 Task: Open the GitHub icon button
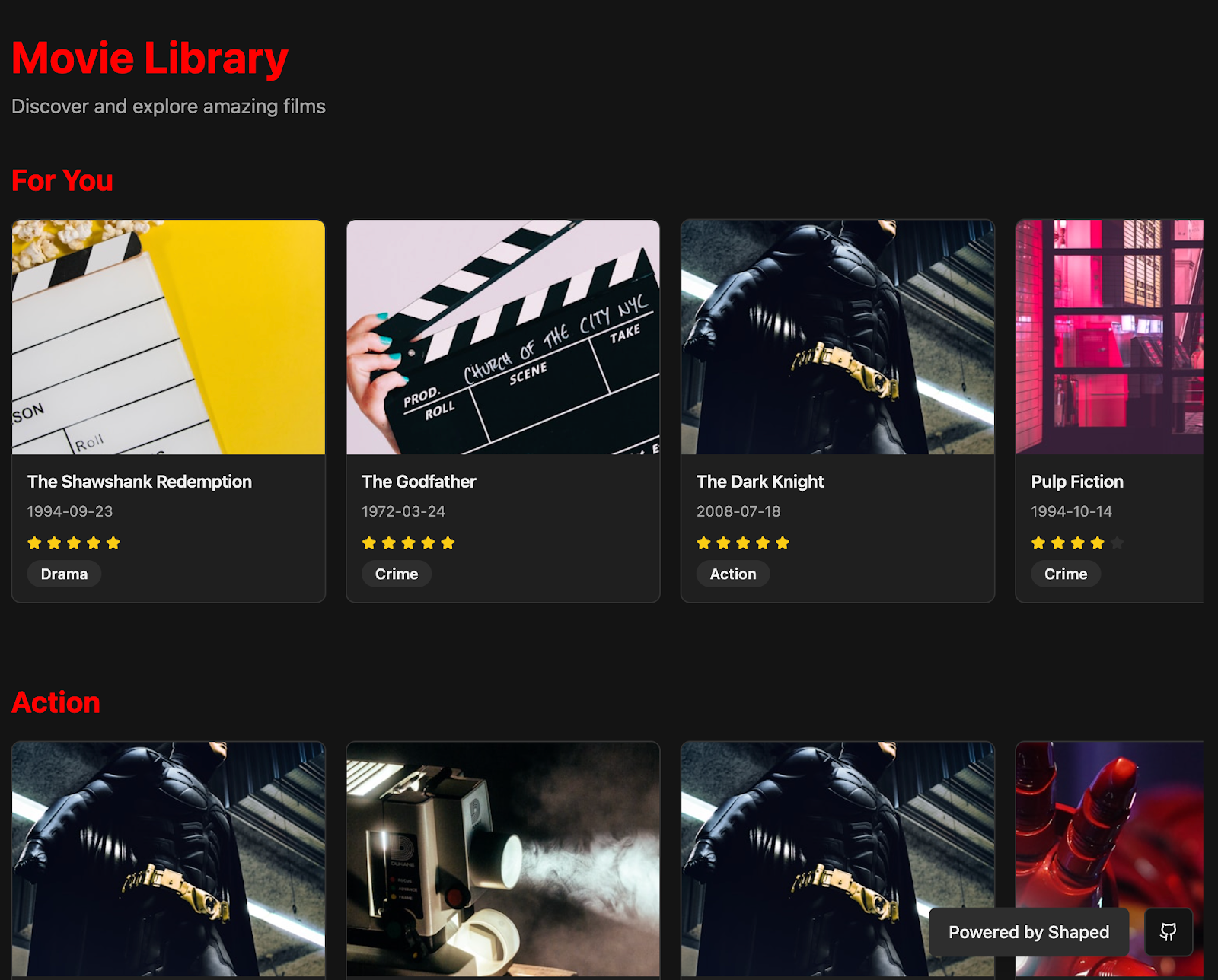pyautogui.click(x=1169, y=931)
